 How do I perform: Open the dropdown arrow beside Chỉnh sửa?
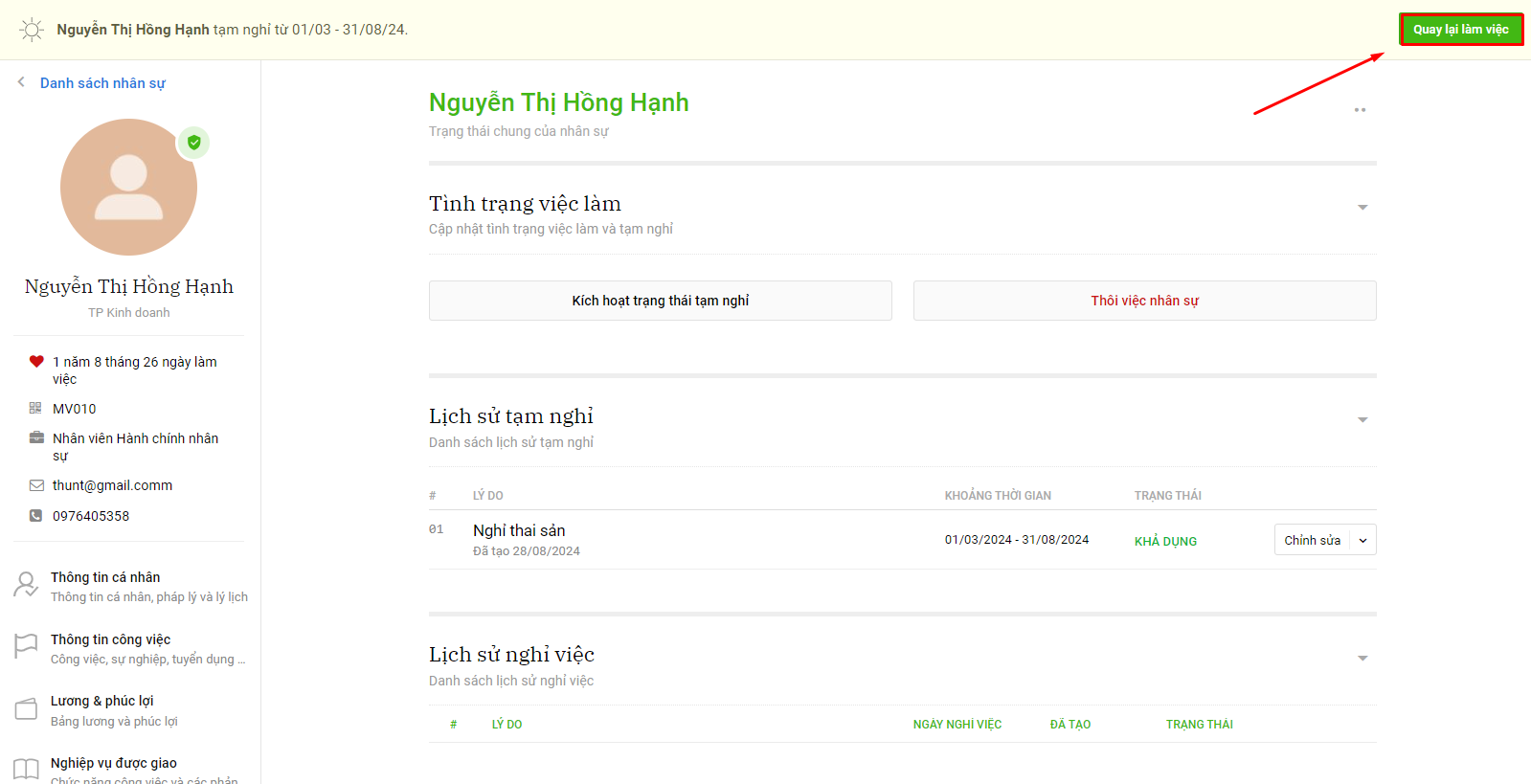point(1363,540)
